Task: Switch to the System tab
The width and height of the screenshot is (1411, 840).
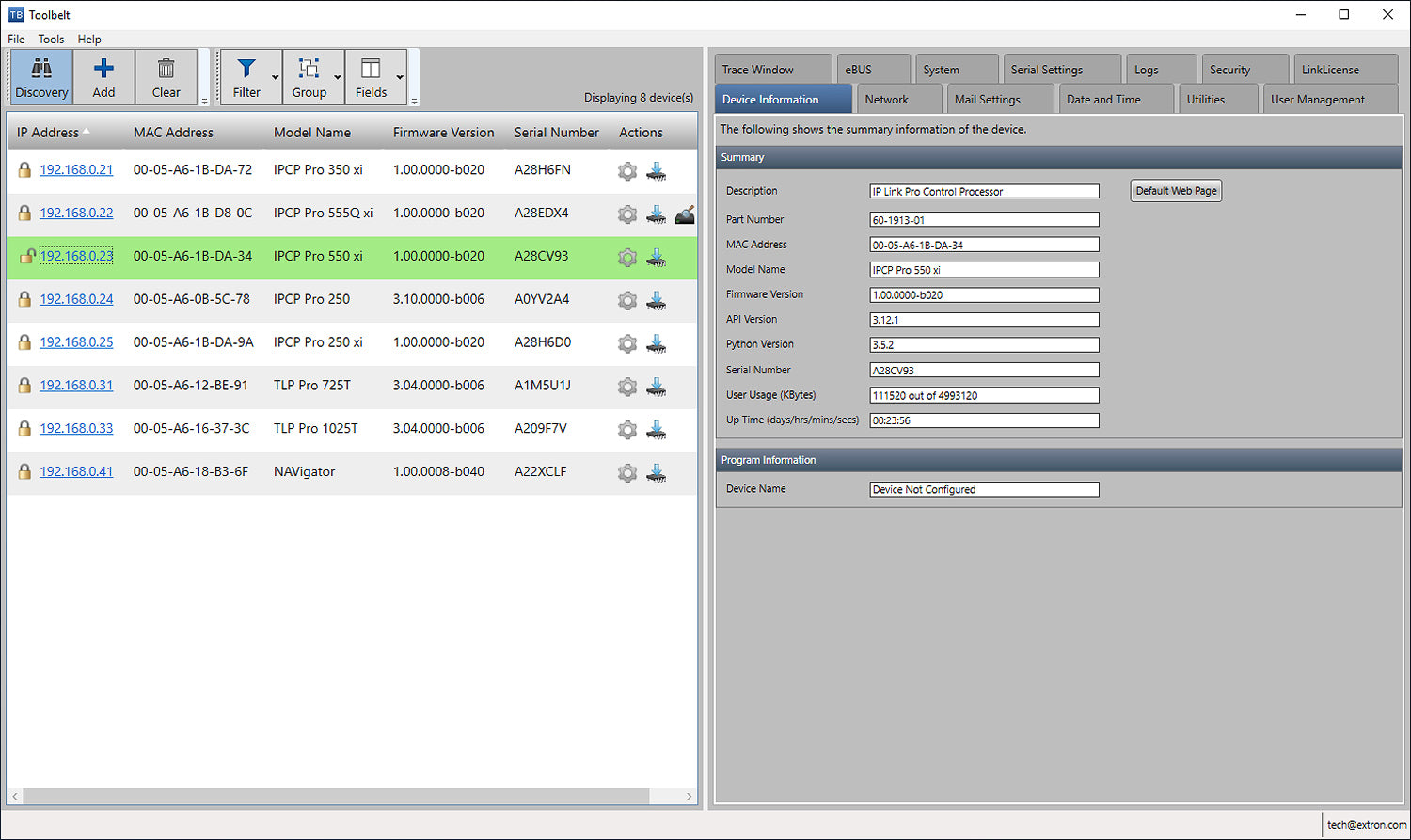Action: pyautogui.click(x=957, y=70)
